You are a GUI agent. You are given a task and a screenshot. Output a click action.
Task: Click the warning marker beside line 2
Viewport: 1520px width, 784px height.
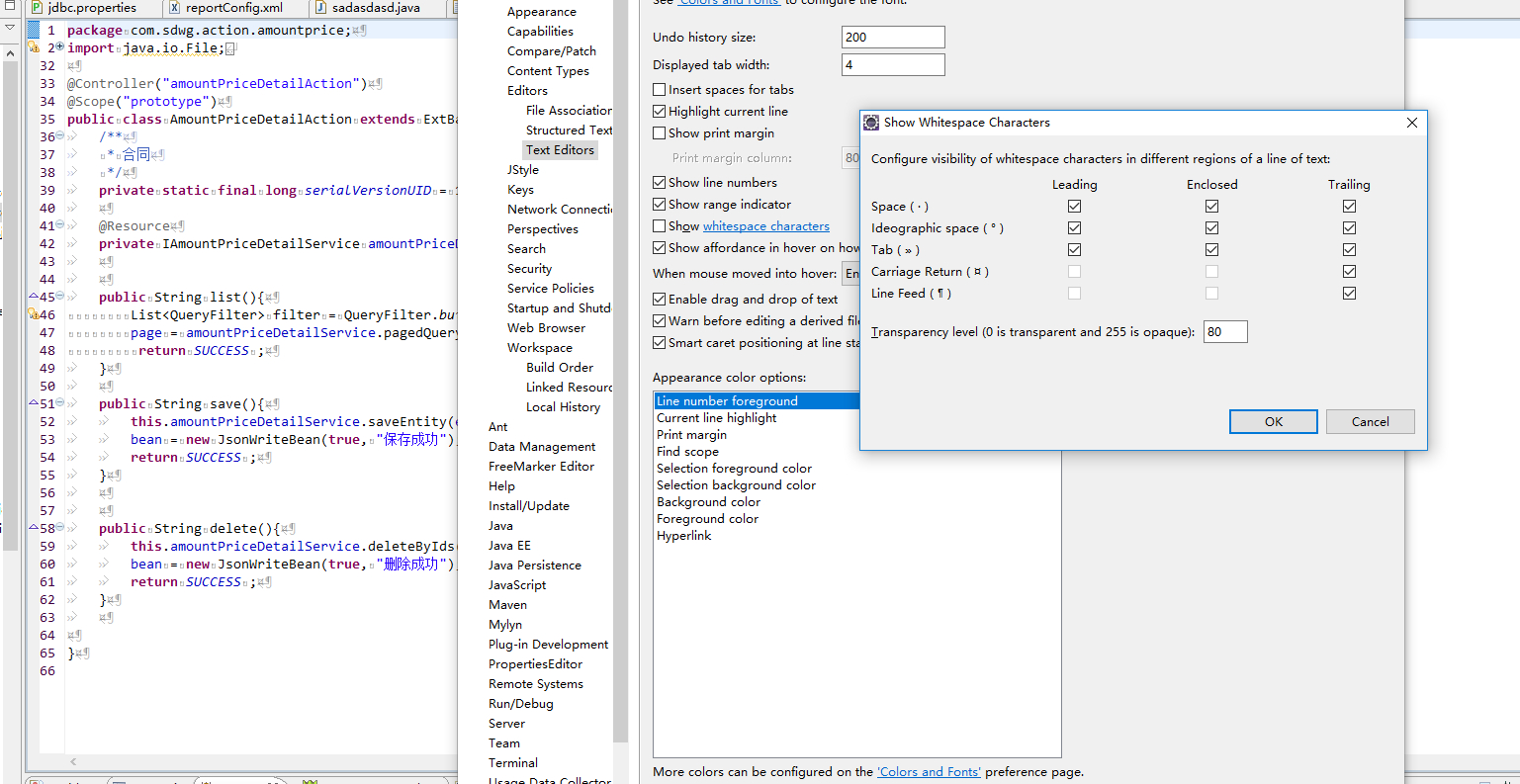pyautogui.click(x=34, y=47)
